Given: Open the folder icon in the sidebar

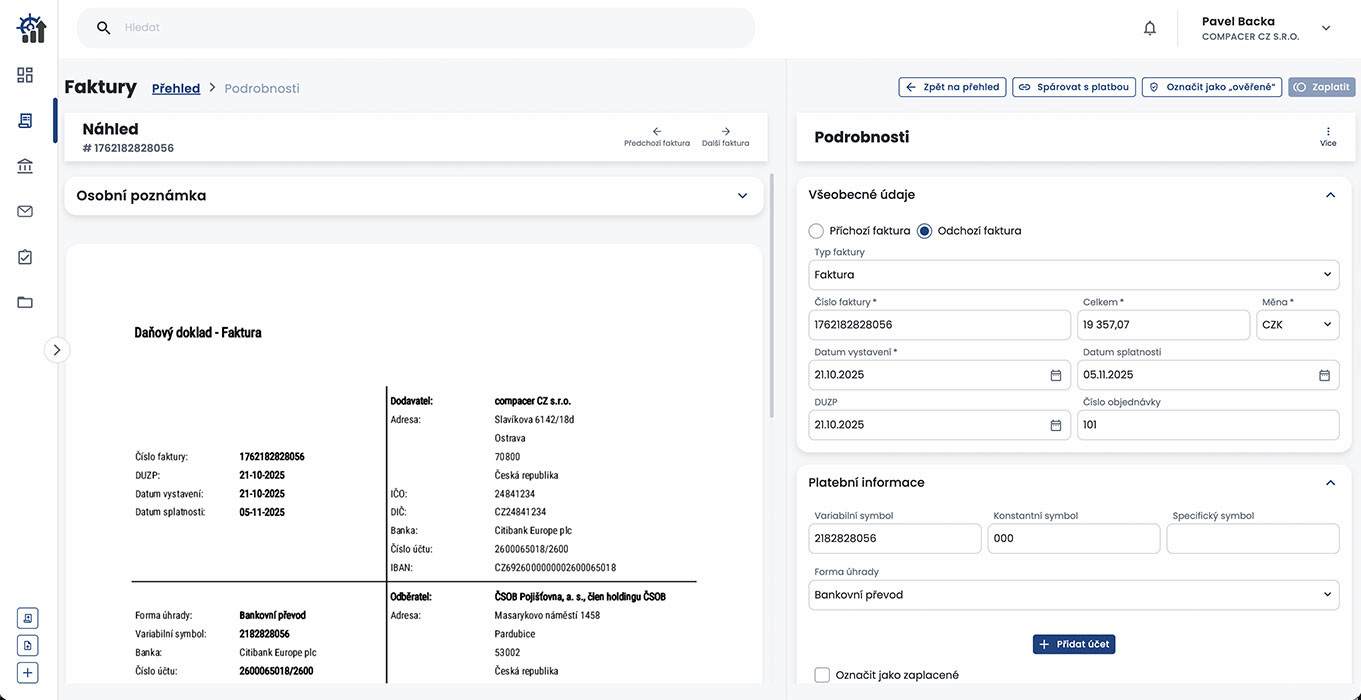Looking at the screenshot, I should click(25, 302).
